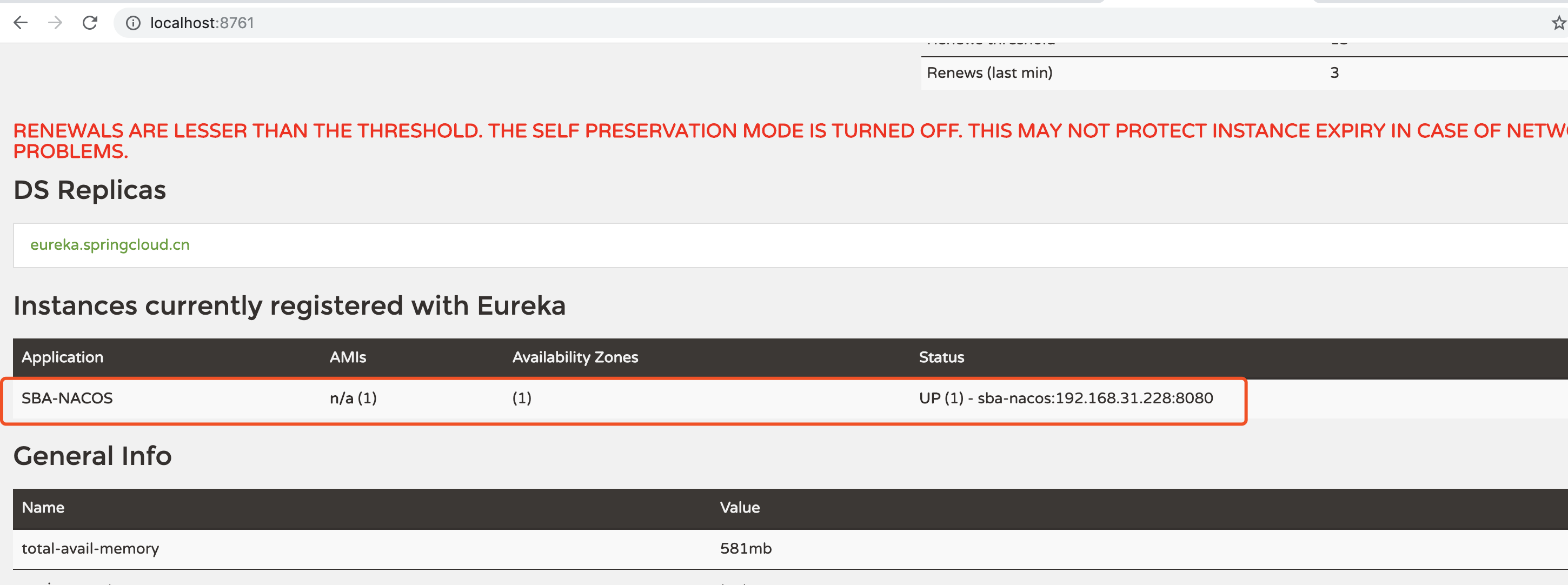1568x585 pixels.
Task: Reload the Eureka dashboard page
Action: 90,23
